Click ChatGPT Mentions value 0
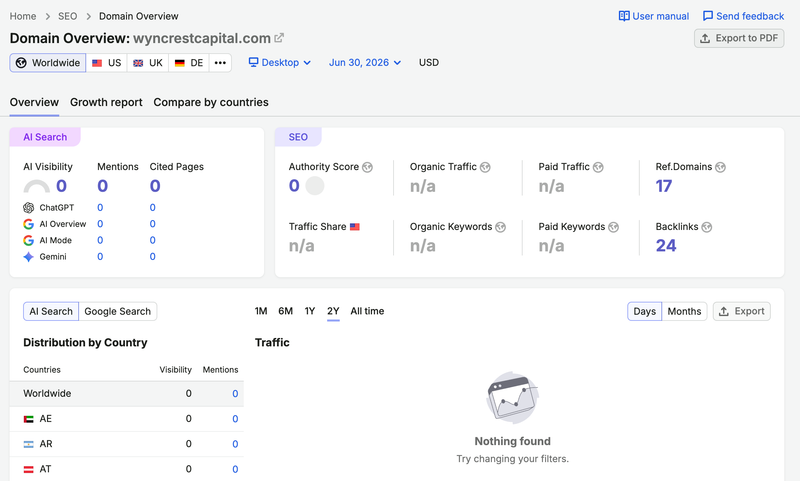The image size is (800, 481). (x=100, y=208)
